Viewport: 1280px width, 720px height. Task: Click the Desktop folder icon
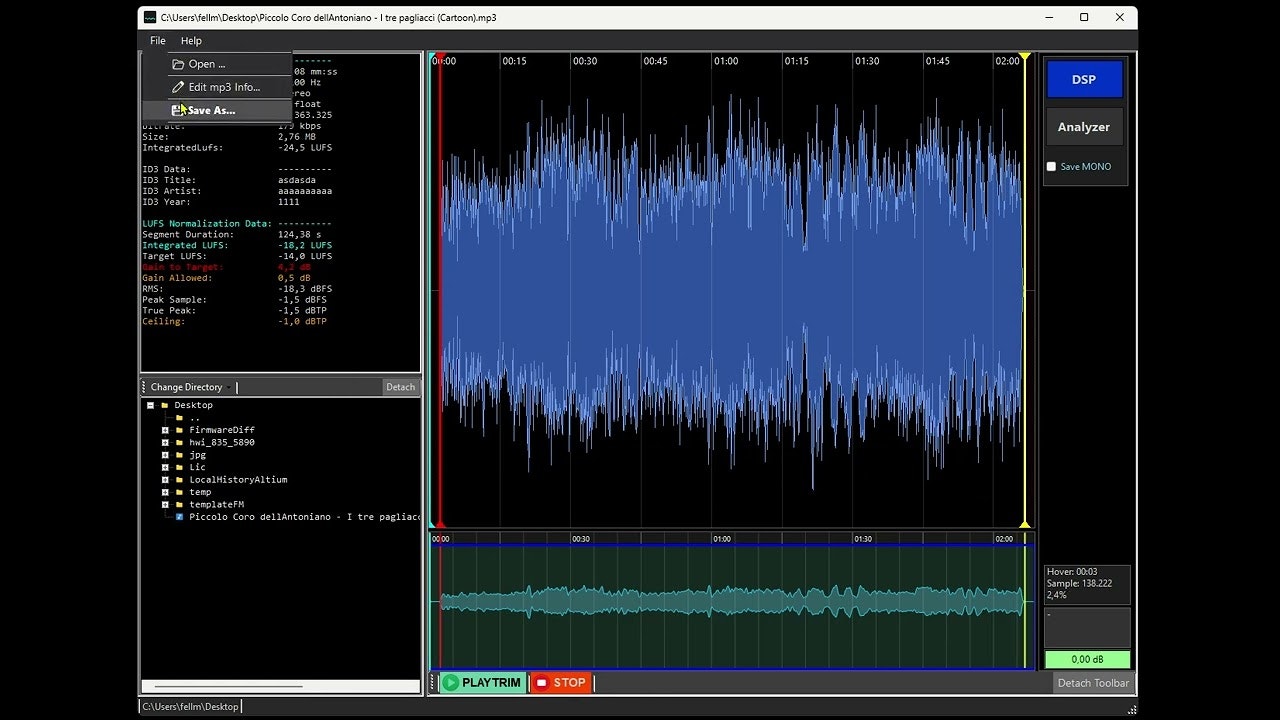164,405
